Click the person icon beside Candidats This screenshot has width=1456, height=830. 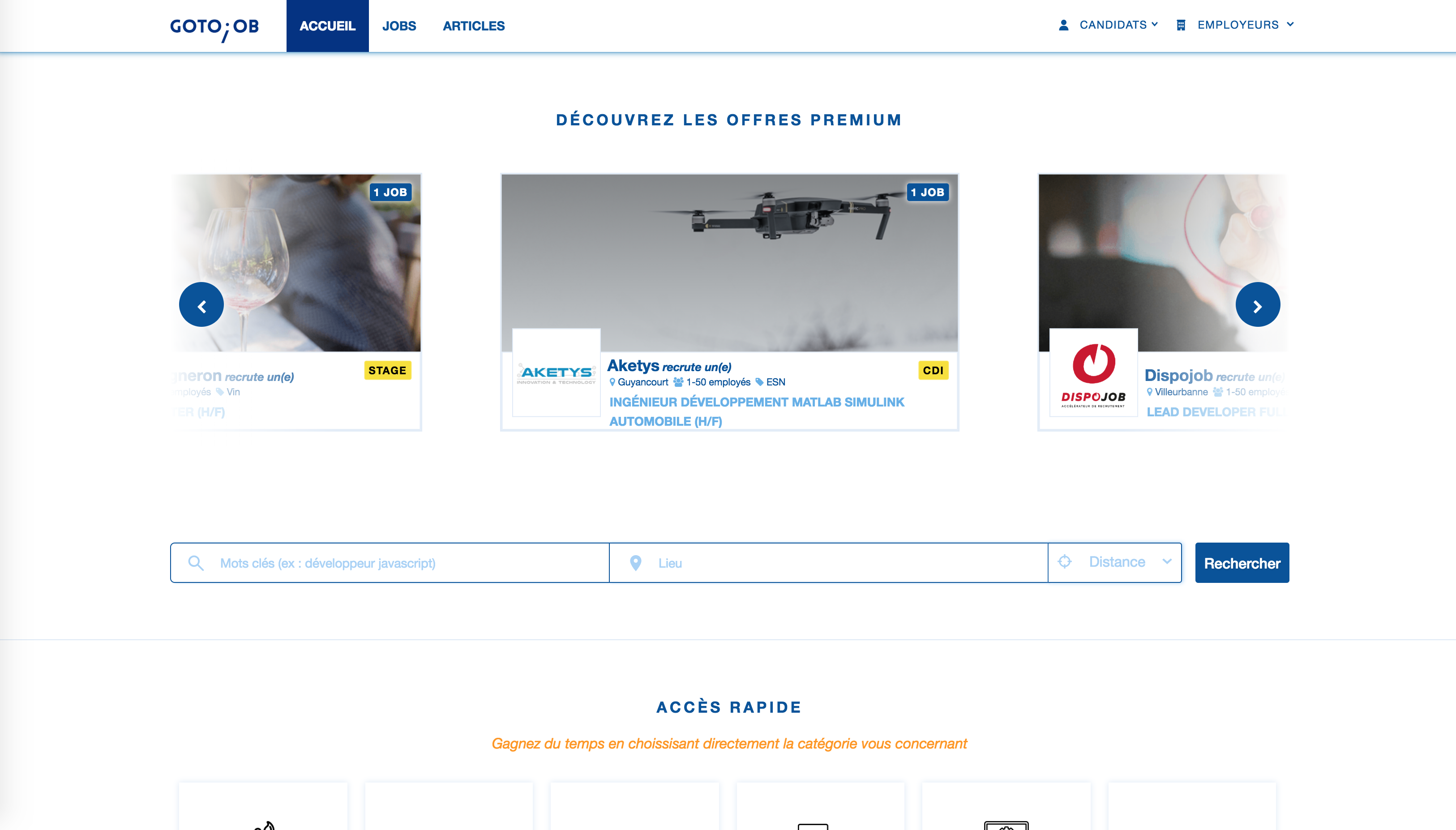1063,25
